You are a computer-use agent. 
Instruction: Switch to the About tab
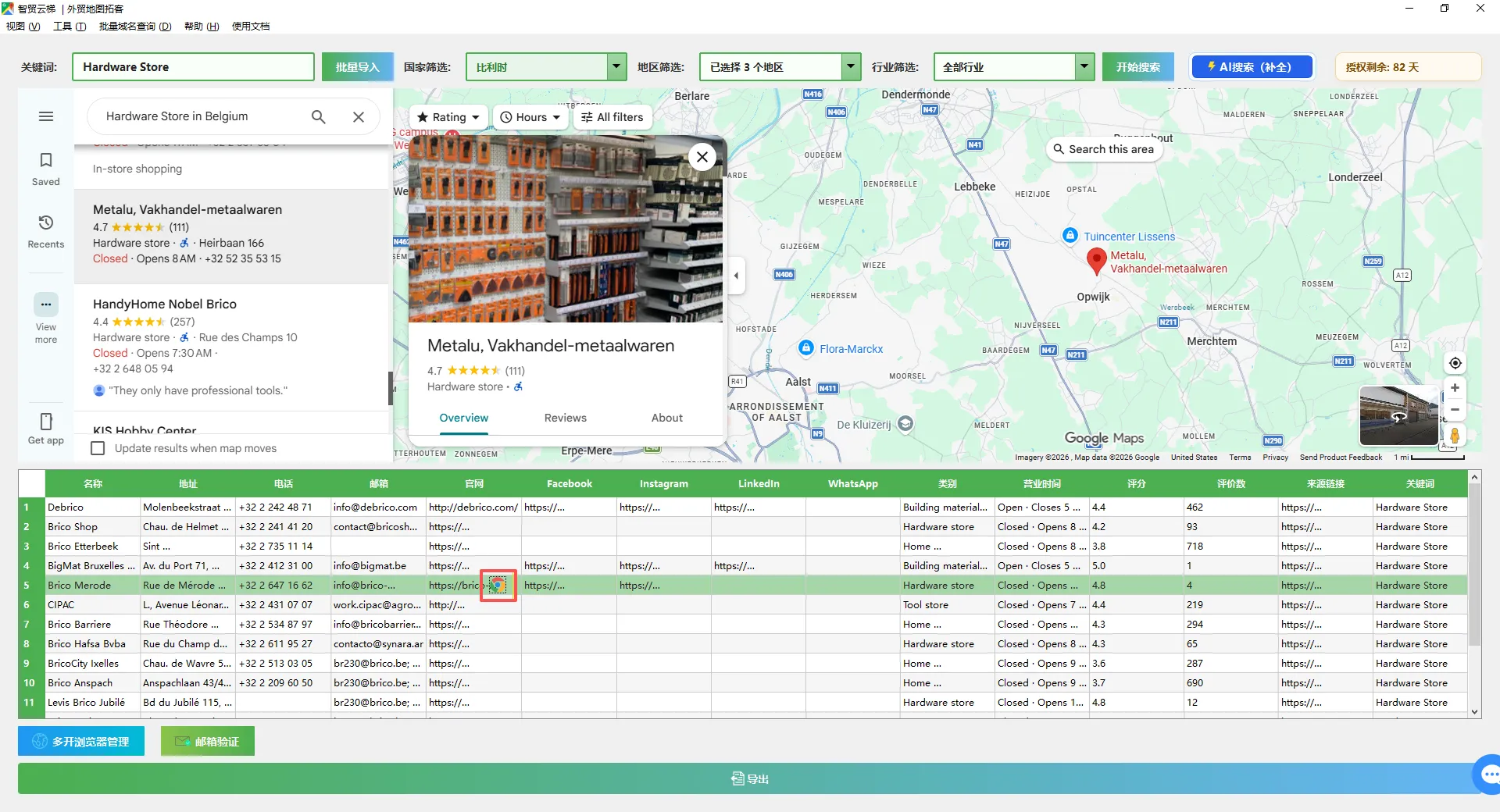tap(667, 418)
